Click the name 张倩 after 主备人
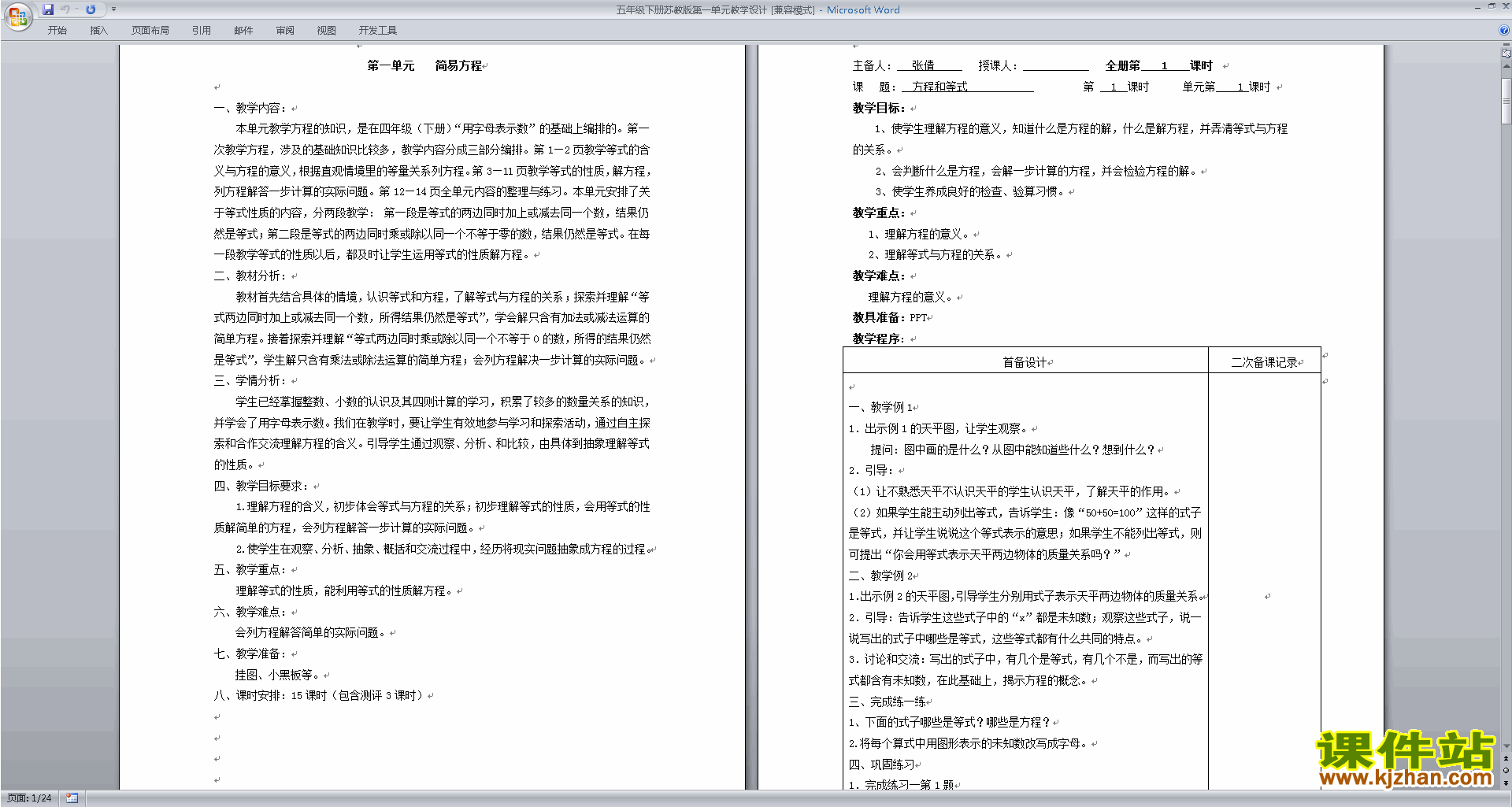 point(923,66)
